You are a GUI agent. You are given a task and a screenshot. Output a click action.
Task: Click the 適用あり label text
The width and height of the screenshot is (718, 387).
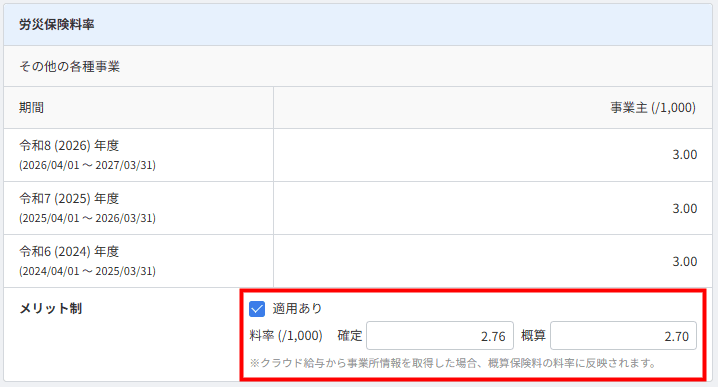pos(298,309)
